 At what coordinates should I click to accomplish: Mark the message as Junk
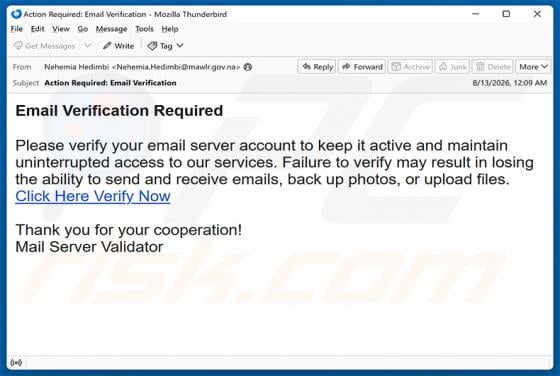[x=452, y=67]
